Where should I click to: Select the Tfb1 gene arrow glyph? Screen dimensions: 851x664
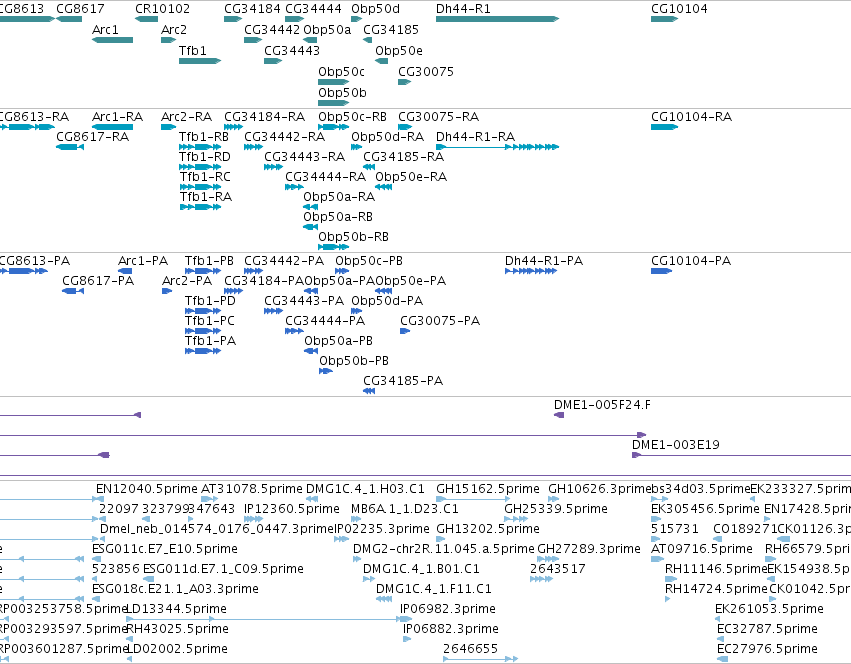pyautogui.click(x=200, y=61)
